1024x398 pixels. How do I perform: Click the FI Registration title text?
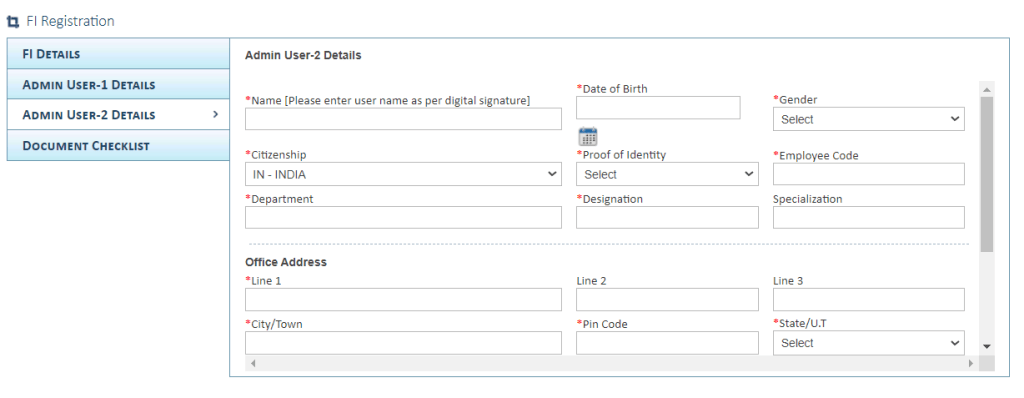(71, 21)
